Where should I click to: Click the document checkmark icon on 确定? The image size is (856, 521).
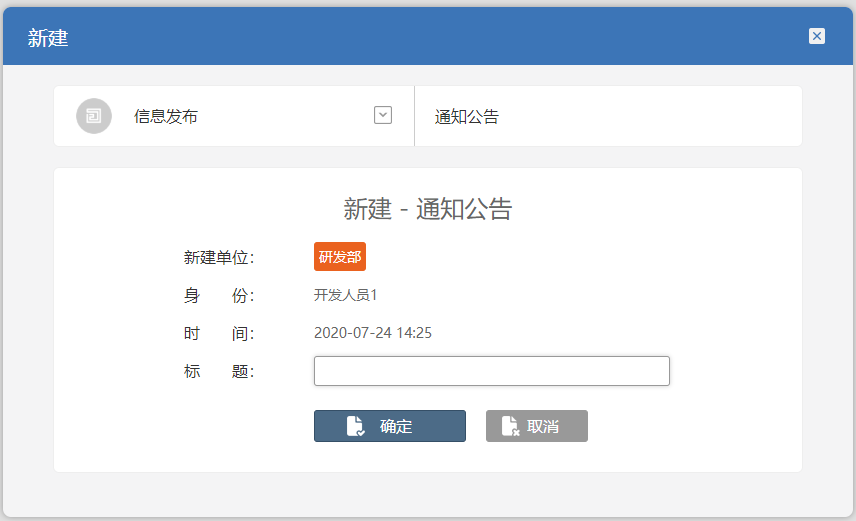coord(355,426)
